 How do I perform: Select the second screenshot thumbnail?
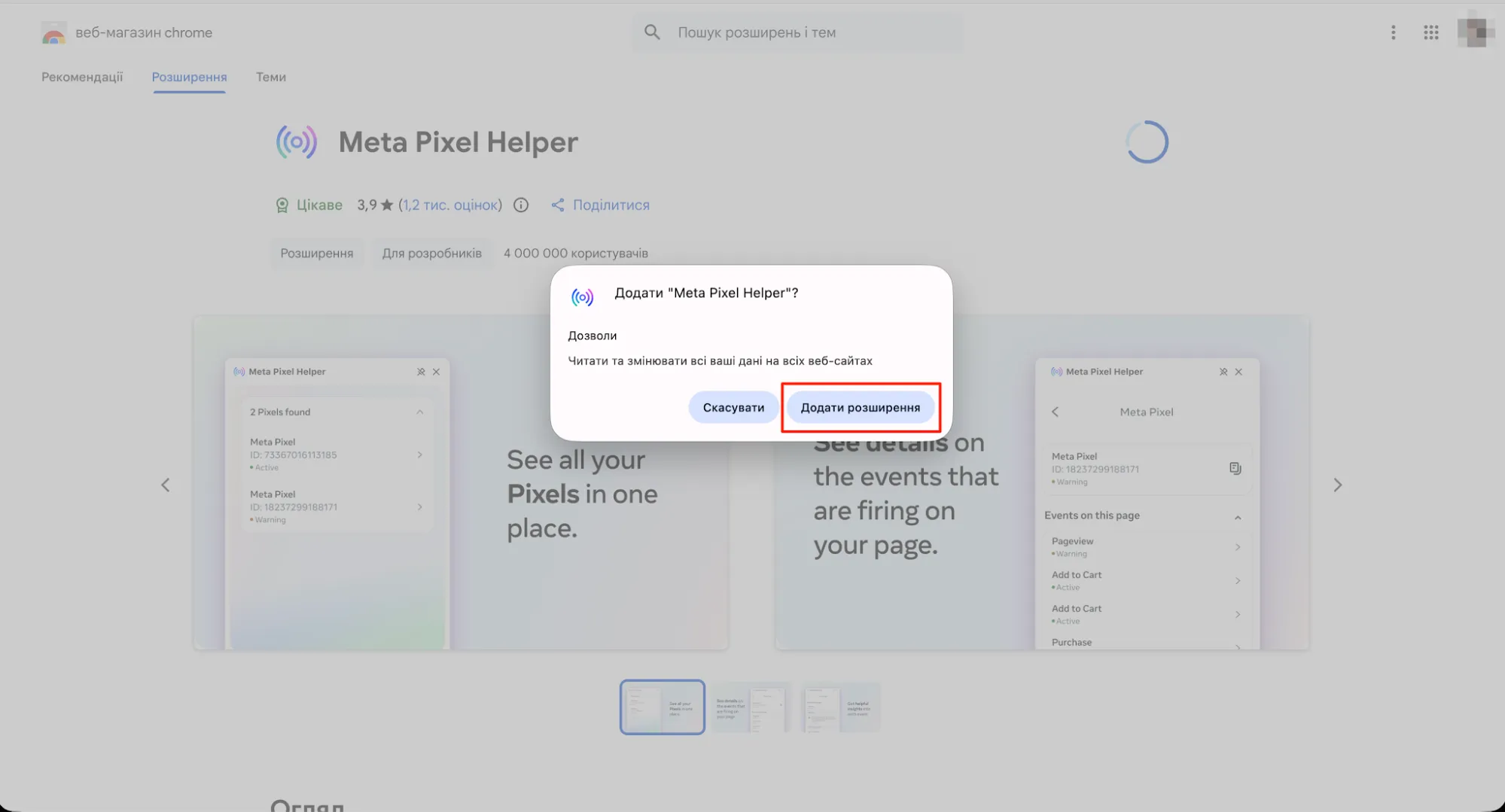pyautogui.click(x=750, y=707)
